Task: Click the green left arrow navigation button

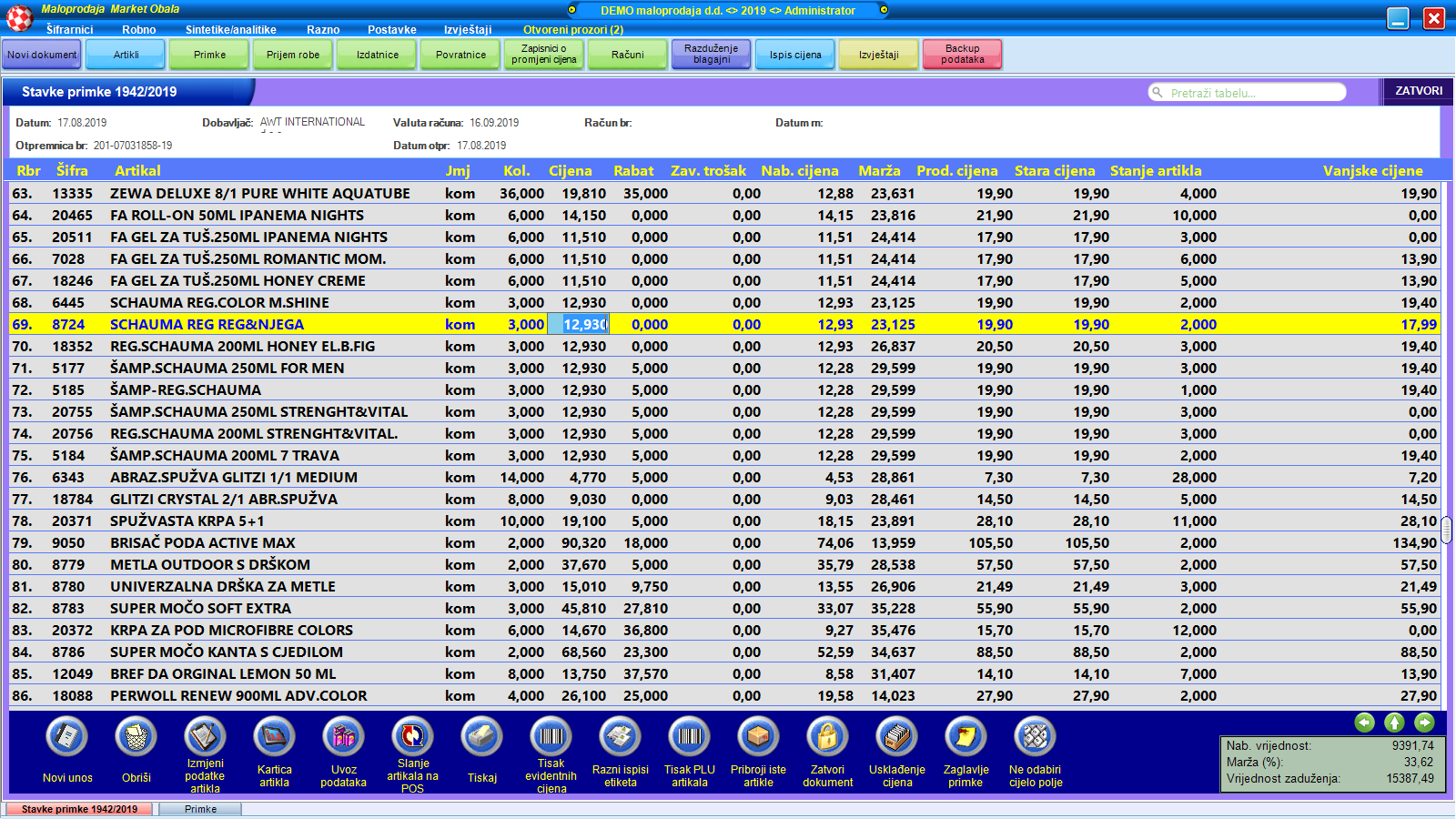Action: click(1364, 723)
